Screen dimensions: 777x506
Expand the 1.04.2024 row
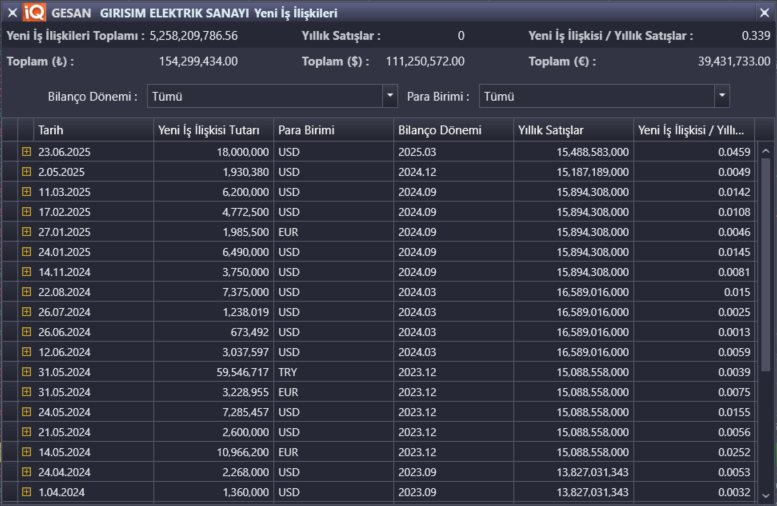click(26, 492)
